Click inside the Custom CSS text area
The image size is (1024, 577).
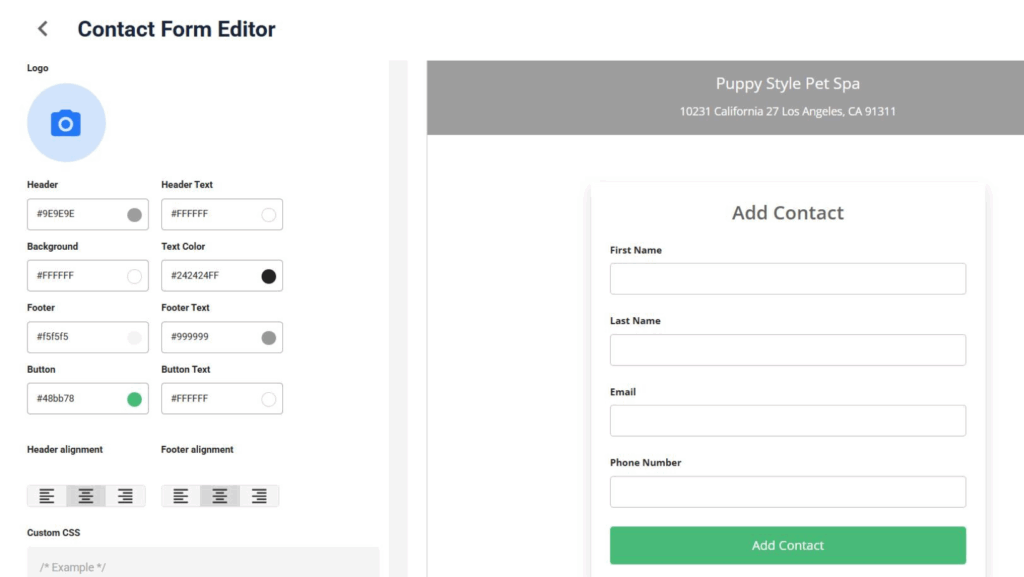(203, 562)
